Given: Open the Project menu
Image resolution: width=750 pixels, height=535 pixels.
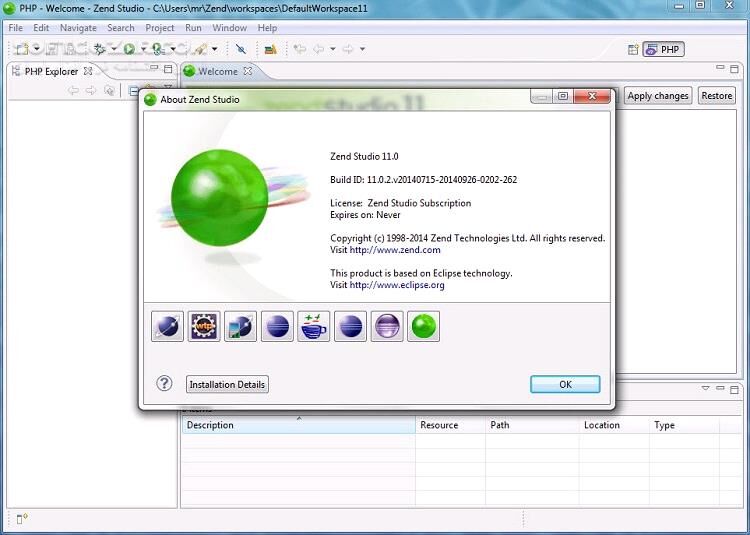Looking at the screenshot, I should click(x=160, y=28).
